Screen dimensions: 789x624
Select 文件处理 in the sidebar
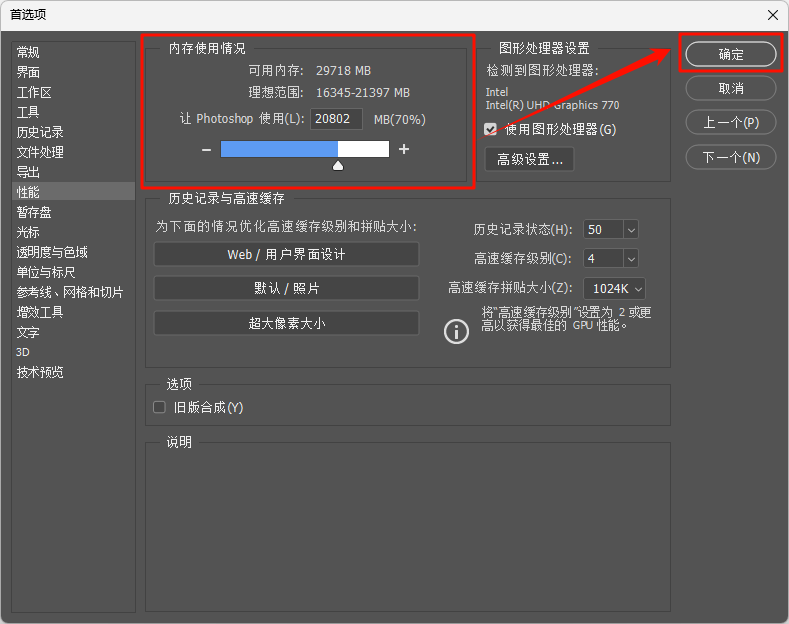[x=40, y=152]
